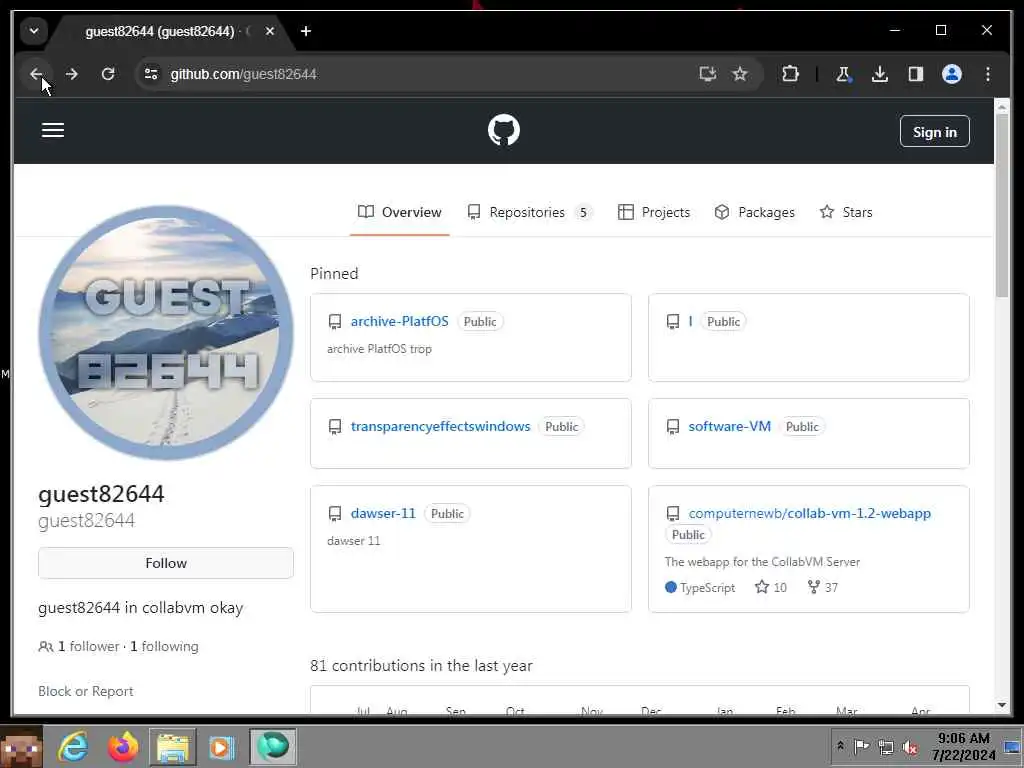Screen dimensions: 1024x768
Task: Close the guest82644 browser tab
Action: tap(270, 31)
